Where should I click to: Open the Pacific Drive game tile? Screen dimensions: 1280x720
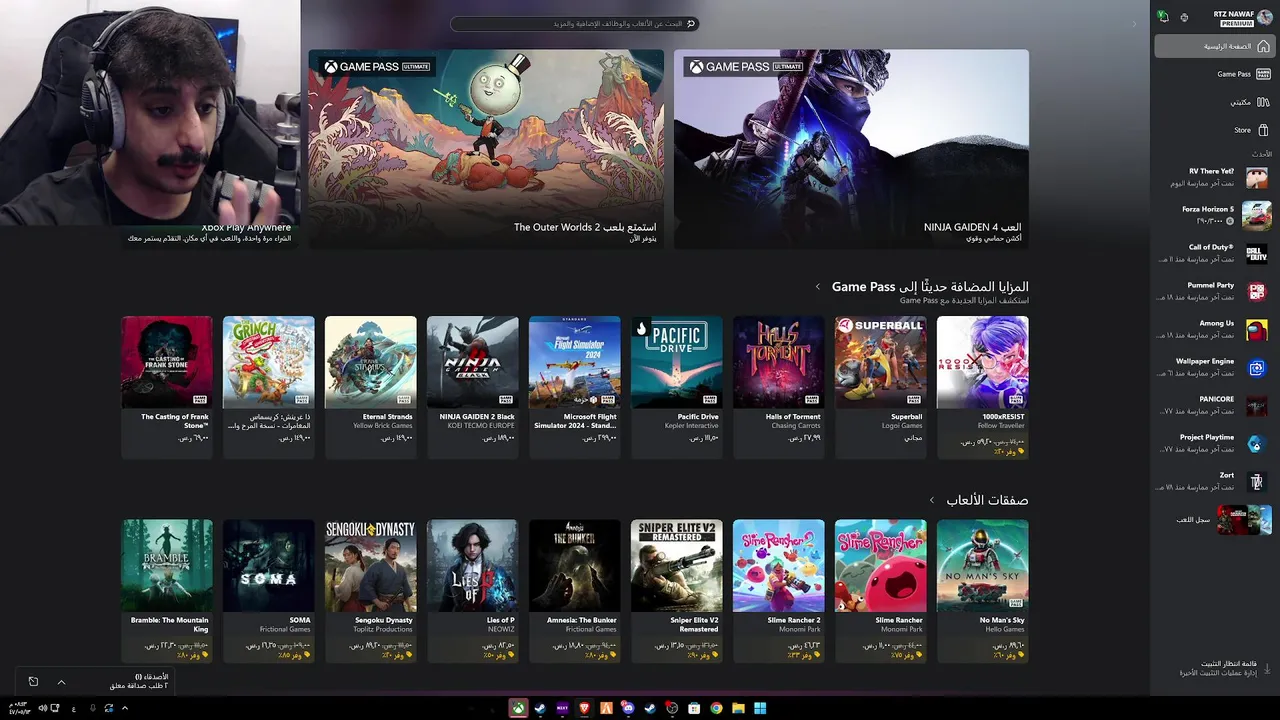click(x=676, y=387)
